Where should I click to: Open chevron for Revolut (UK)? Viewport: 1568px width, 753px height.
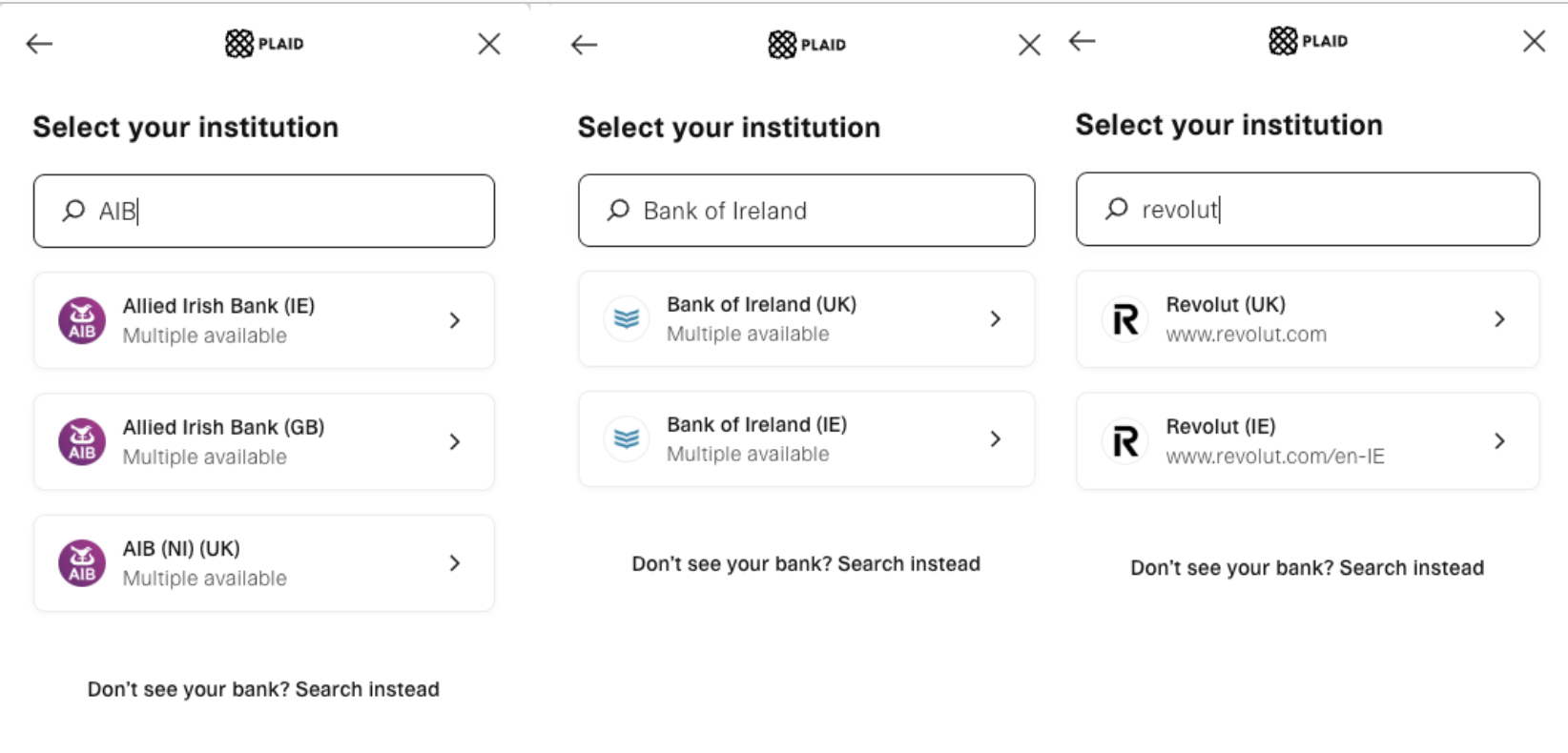coord(1499,319)
